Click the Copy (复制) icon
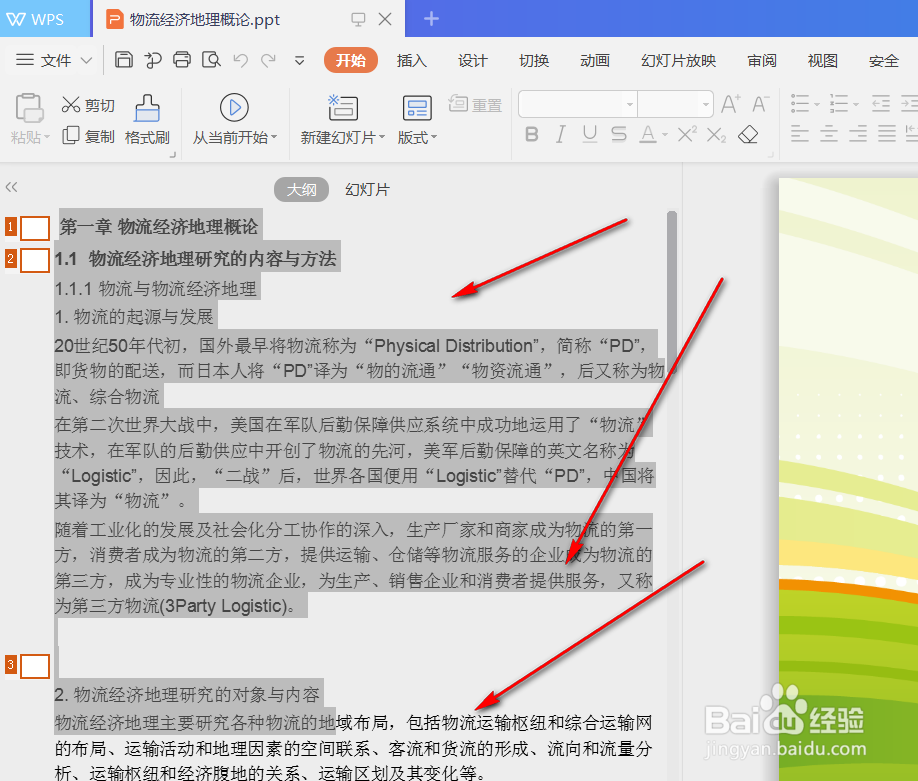918x781 pixels. [87, 136]
